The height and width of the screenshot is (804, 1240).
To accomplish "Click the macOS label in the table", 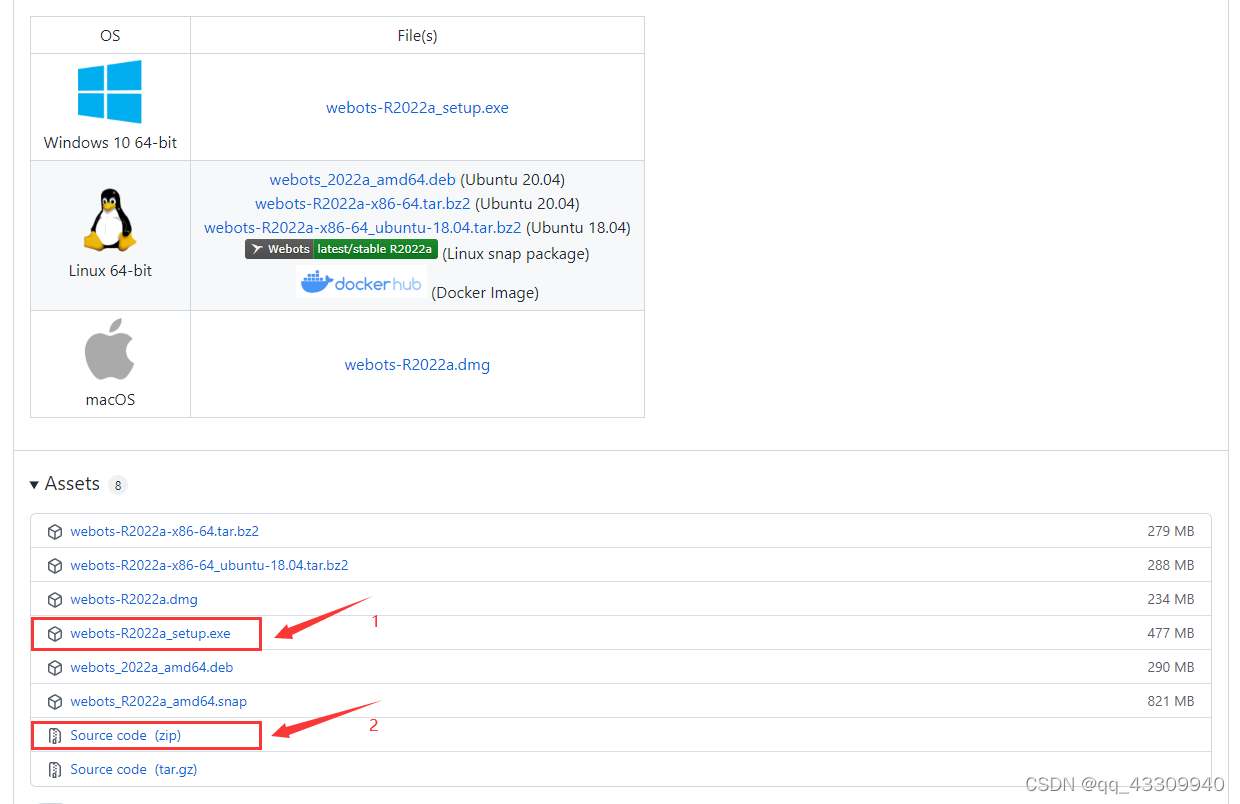I will click(110, 400).
